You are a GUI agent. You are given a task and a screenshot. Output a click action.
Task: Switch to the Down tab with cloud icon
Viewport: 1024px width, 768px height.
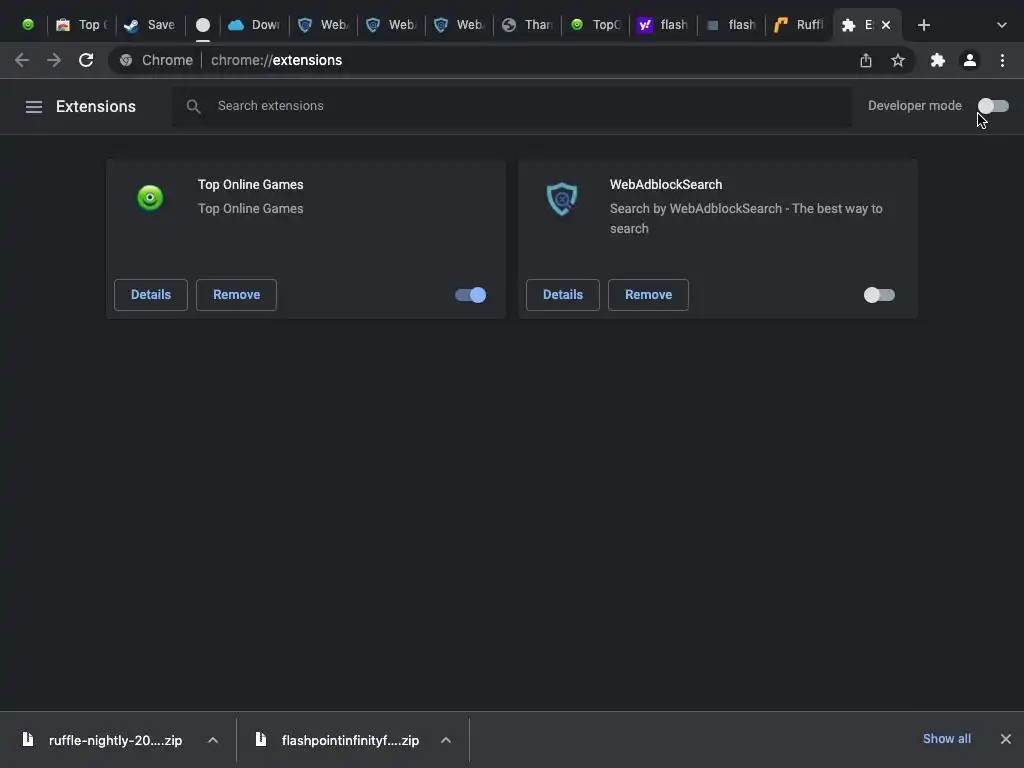[x=255, y=25]
